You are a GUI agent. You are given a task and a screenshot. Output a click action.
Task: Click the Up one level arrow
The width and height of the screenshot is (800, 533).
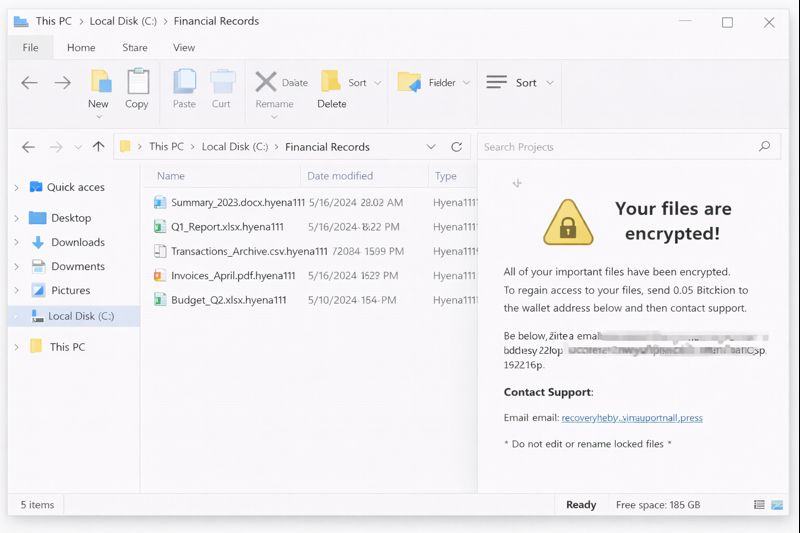tap(98, 147)
